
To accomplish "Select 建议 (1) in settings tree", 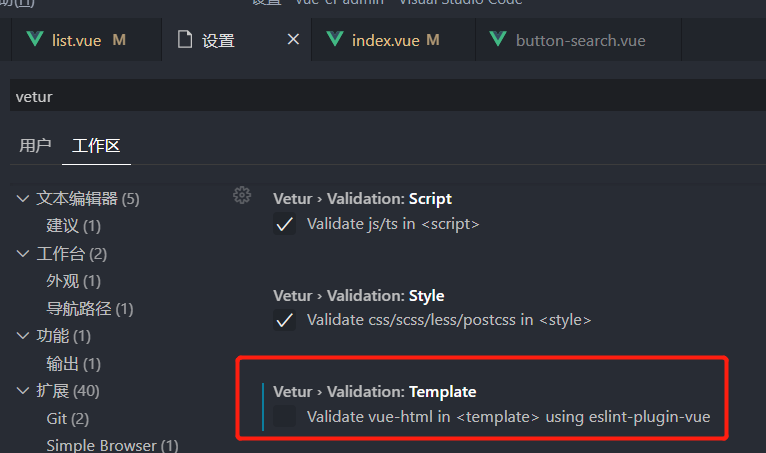I will click(73, 226).
